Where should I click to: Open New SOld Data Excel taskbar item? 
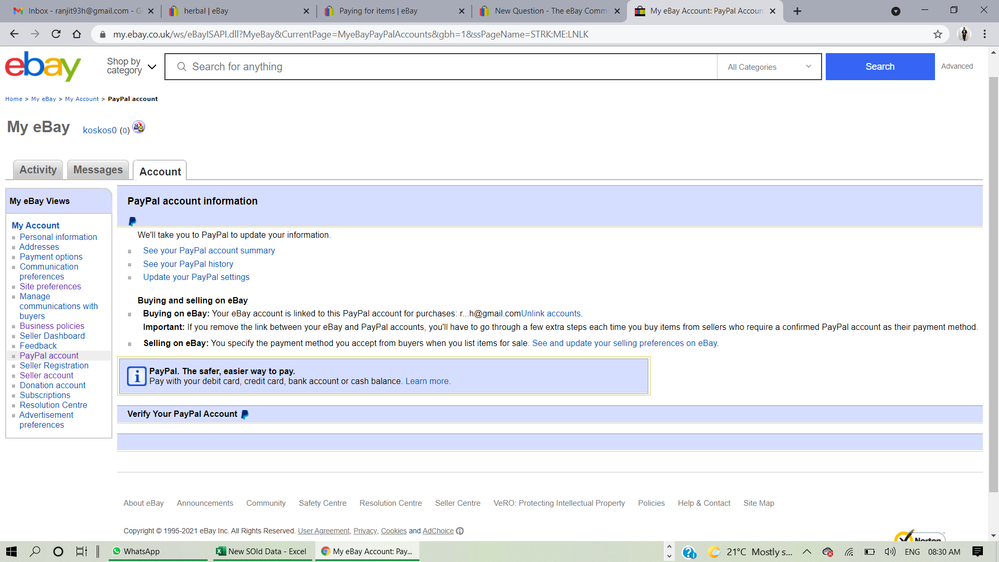(x=261, y=552)
